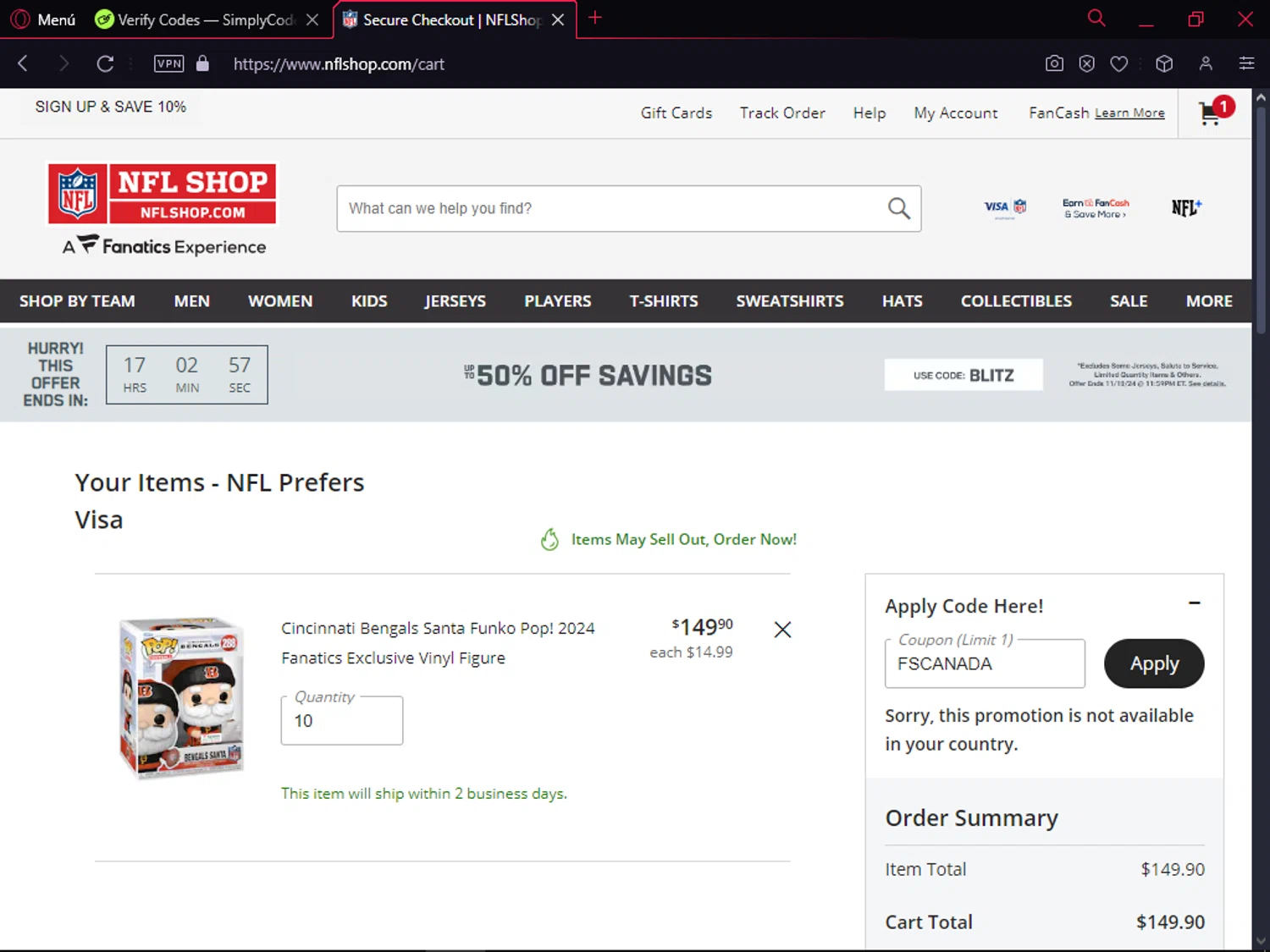Click the search magnifier button
Screen dimensions: 1270x952
tap(899, 208)
